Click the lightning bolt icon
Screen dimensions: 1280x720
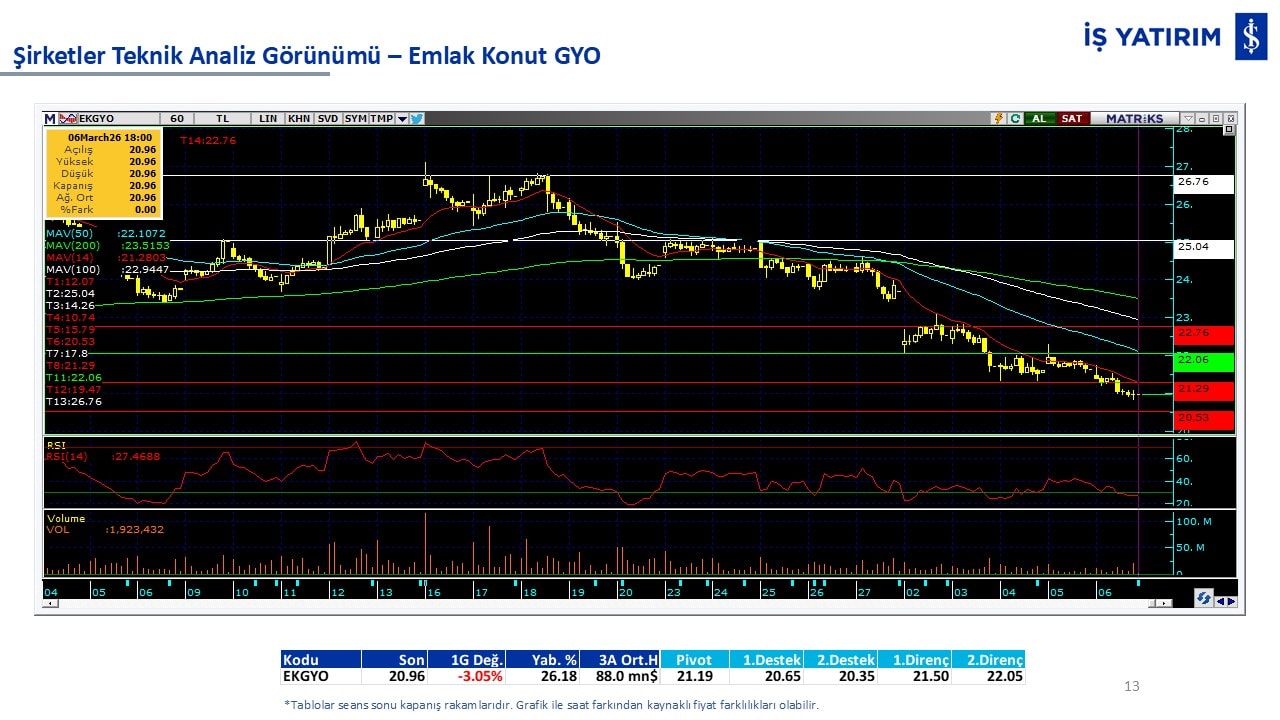coord(998,118)
